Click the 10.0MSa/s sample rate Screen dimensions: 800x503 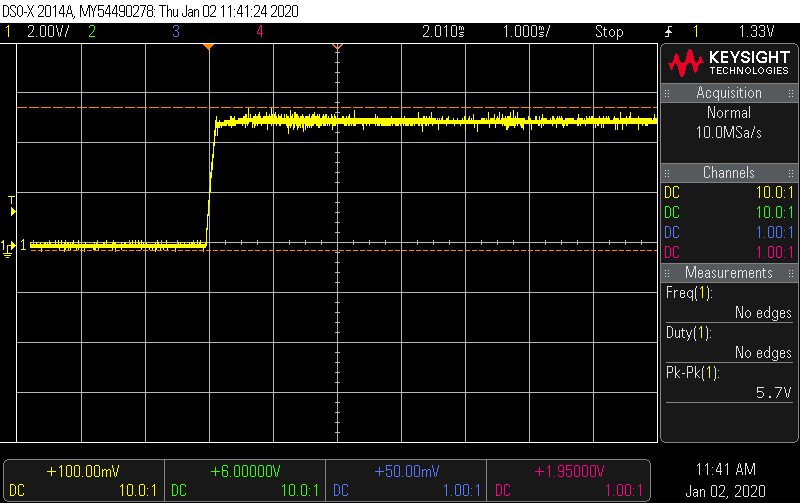coord(729,133)
